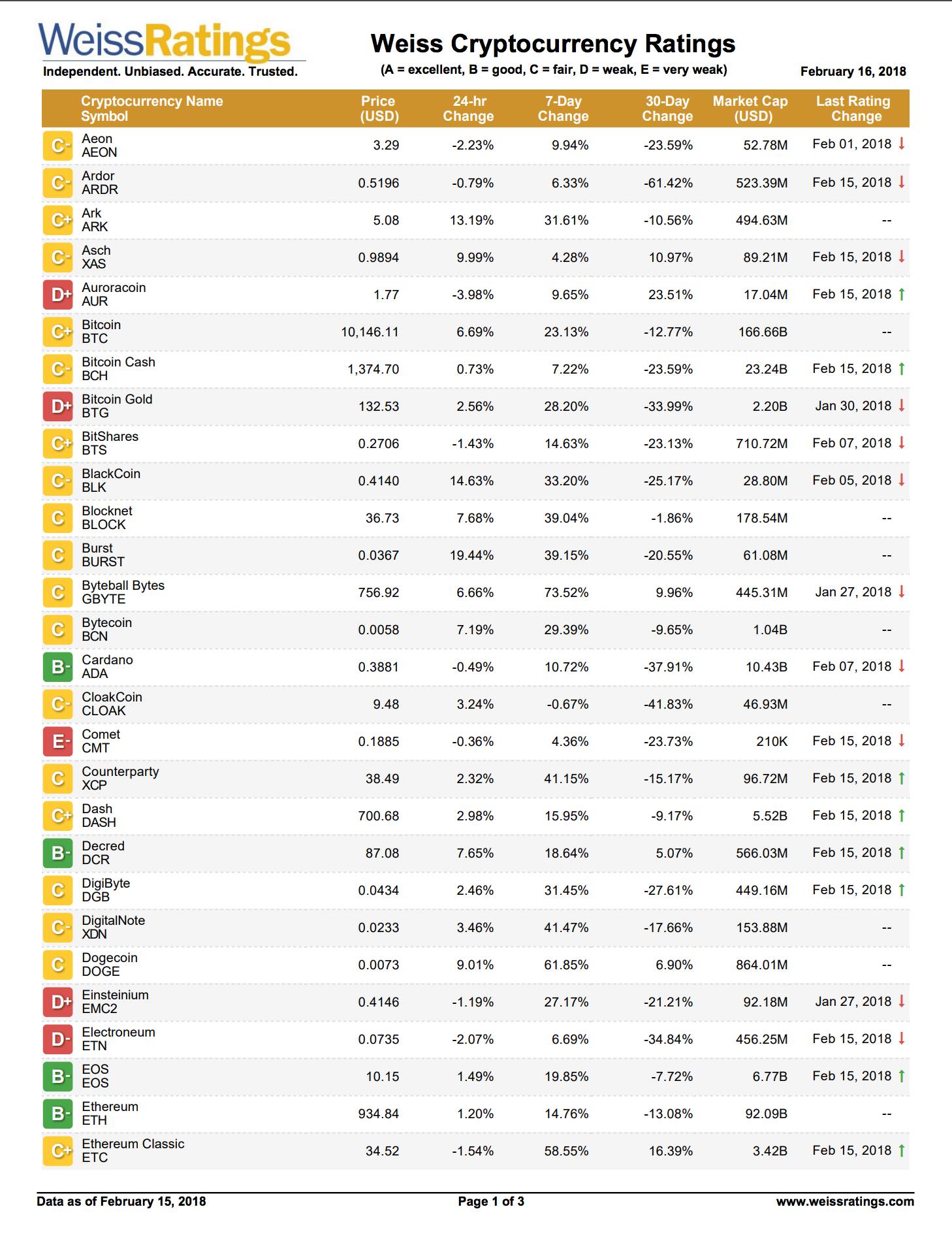This screenshot has height=1241, width=952.
Task: Click the E- rating badge for Comet
Action: click(x=57, y=741)
